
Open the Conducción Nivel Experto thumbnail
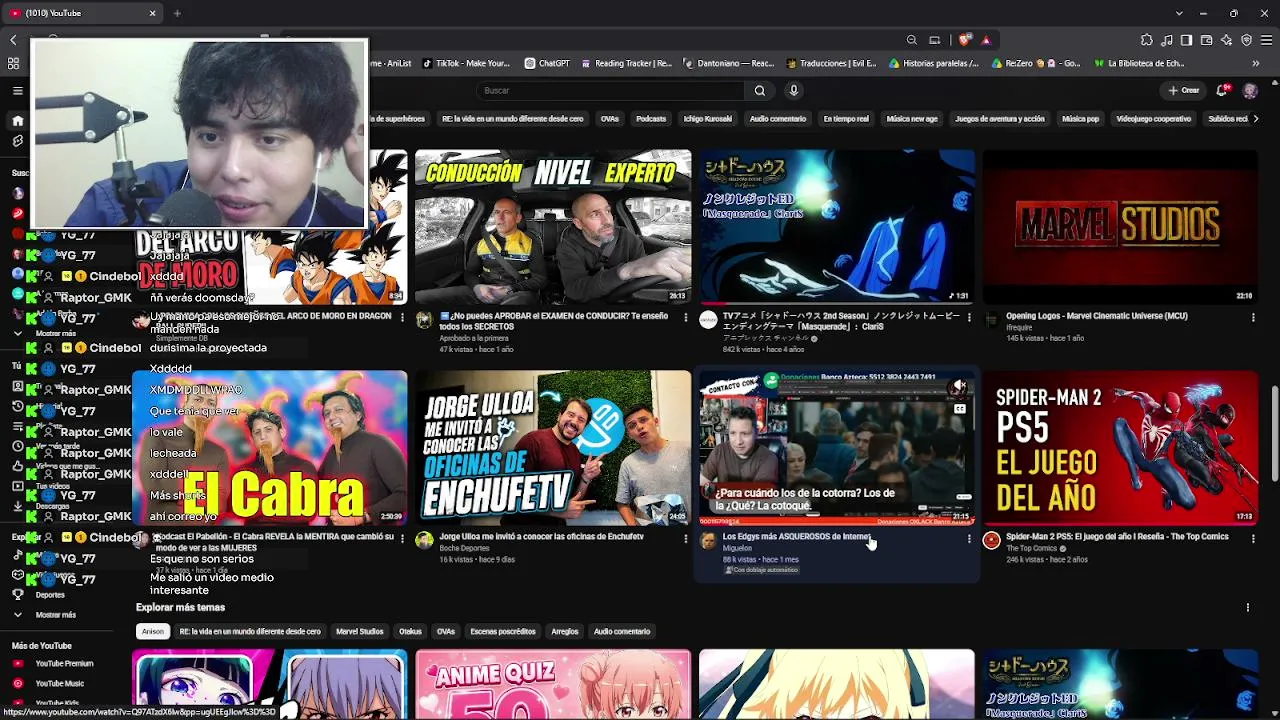coord(553,227)
